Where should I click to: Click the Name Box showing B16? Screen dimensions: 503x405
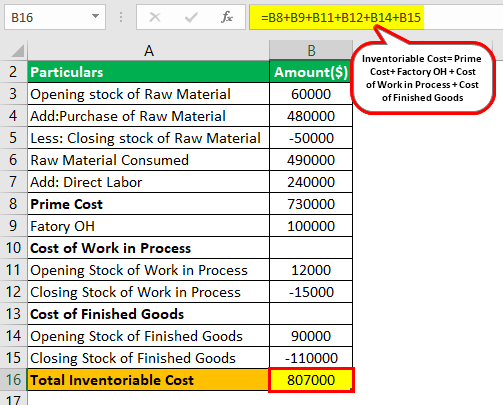click(55, 17)
